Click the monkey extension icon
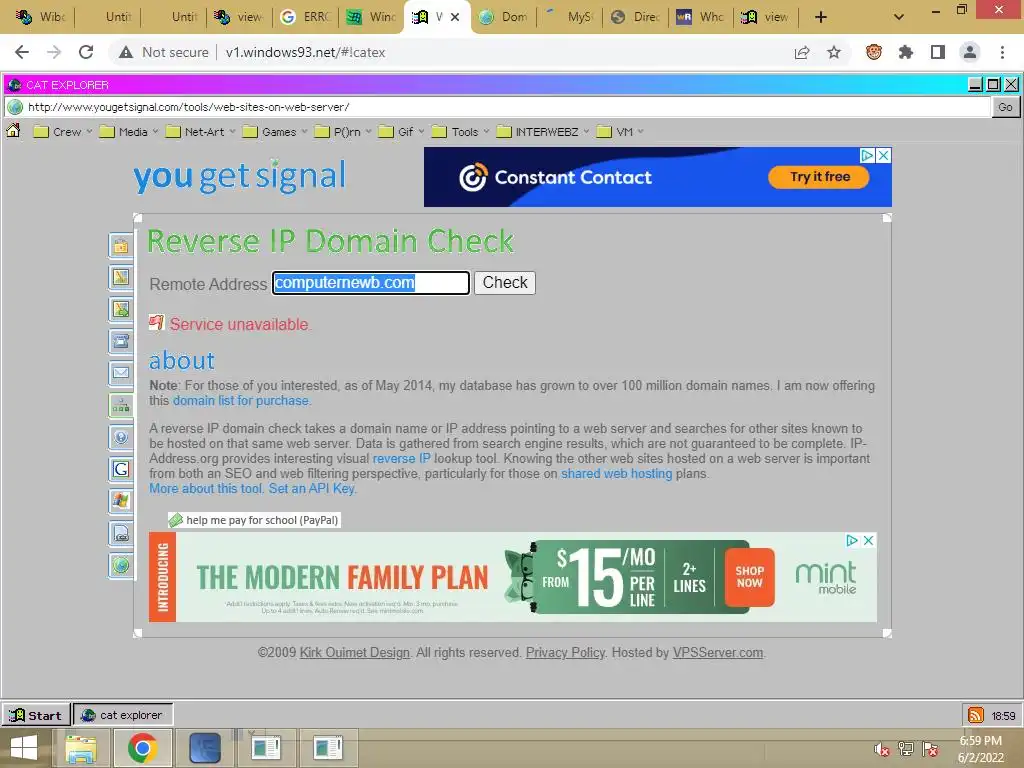This screenshot has width=1024, height=768. [874, 52]
